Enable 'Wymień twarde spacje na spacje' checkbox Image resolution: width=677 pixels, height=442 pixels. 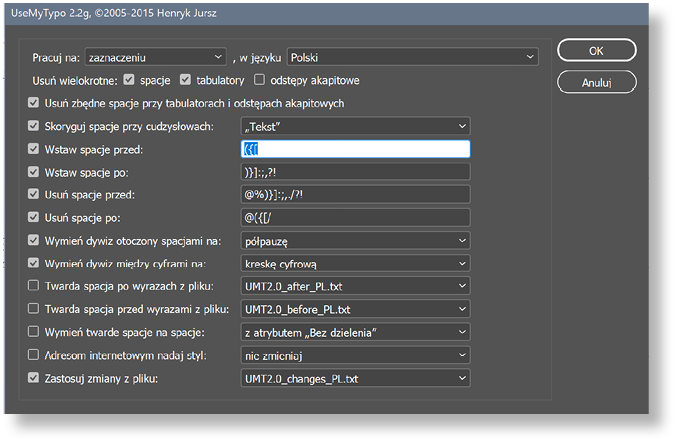[x=33, y=332]
